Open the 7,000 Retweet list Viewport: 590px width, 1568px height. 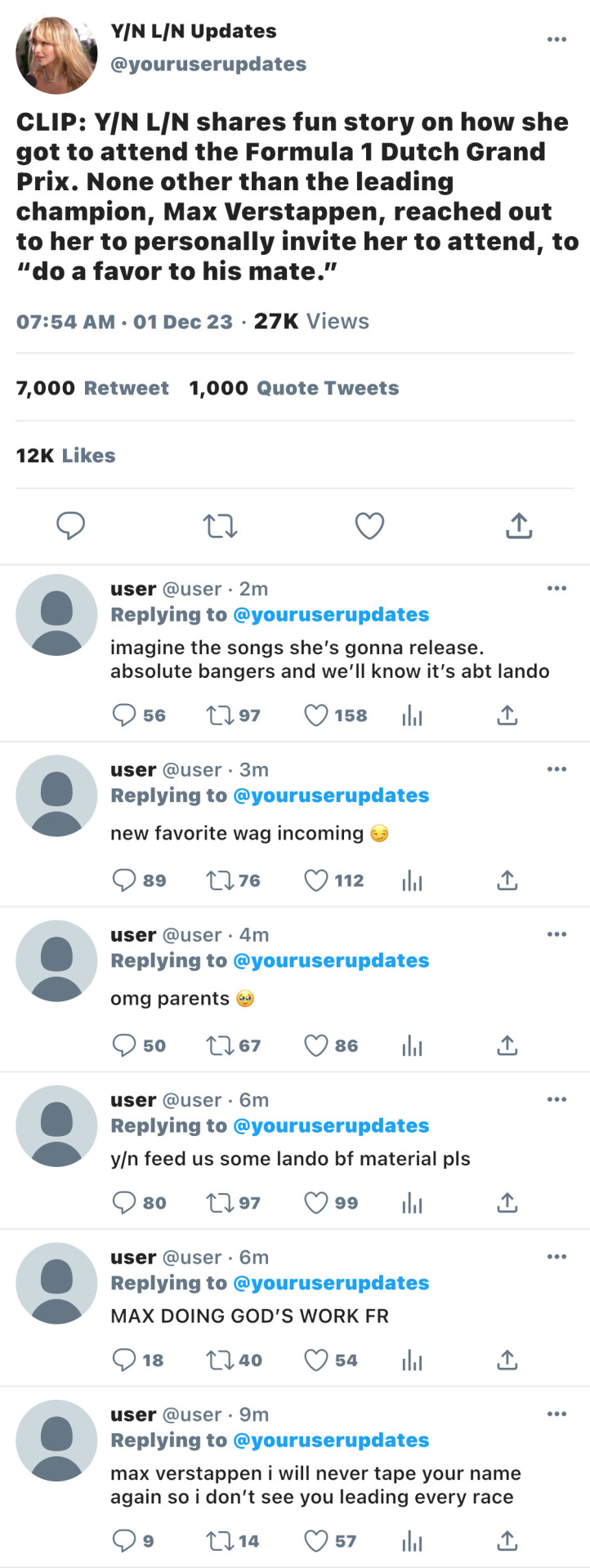pos(92,388)
